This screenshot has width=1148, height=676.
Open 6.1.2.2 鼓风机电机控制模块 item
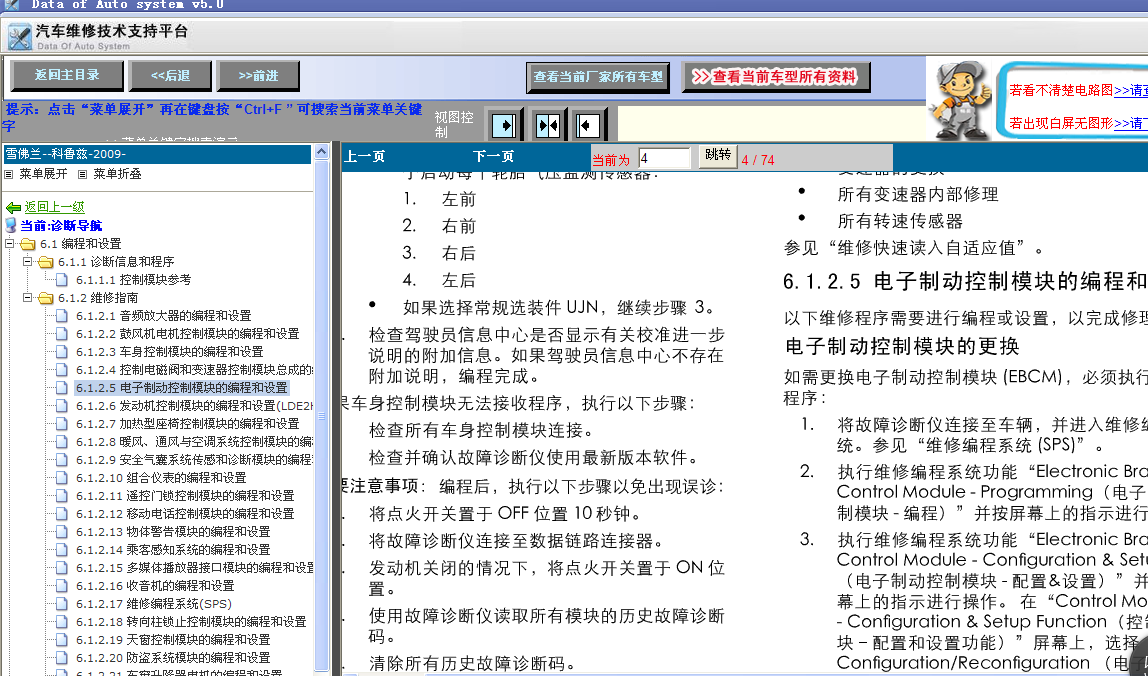click(187, 333)
